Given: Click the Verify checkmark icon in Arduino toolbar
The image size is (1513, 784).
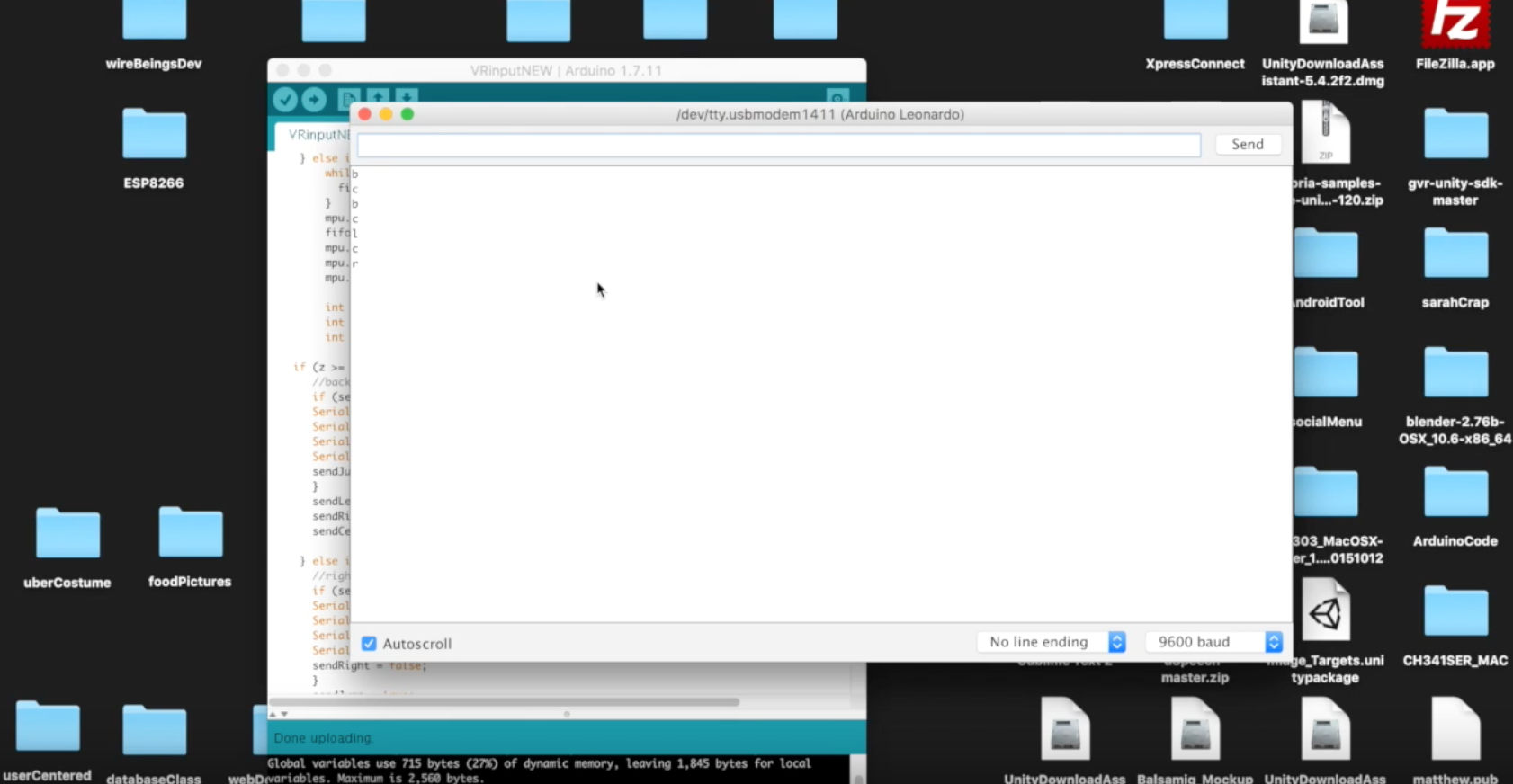Looking at the screenshot, I should (x=285, y=99).
